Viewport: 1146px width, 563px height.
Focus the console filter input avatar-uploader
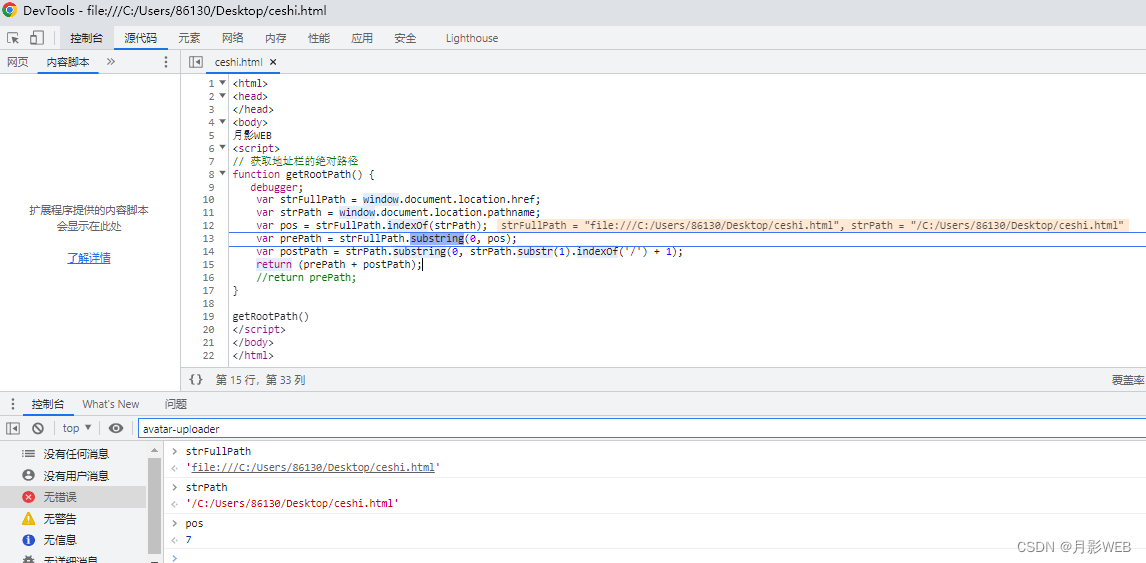point(642,429)
